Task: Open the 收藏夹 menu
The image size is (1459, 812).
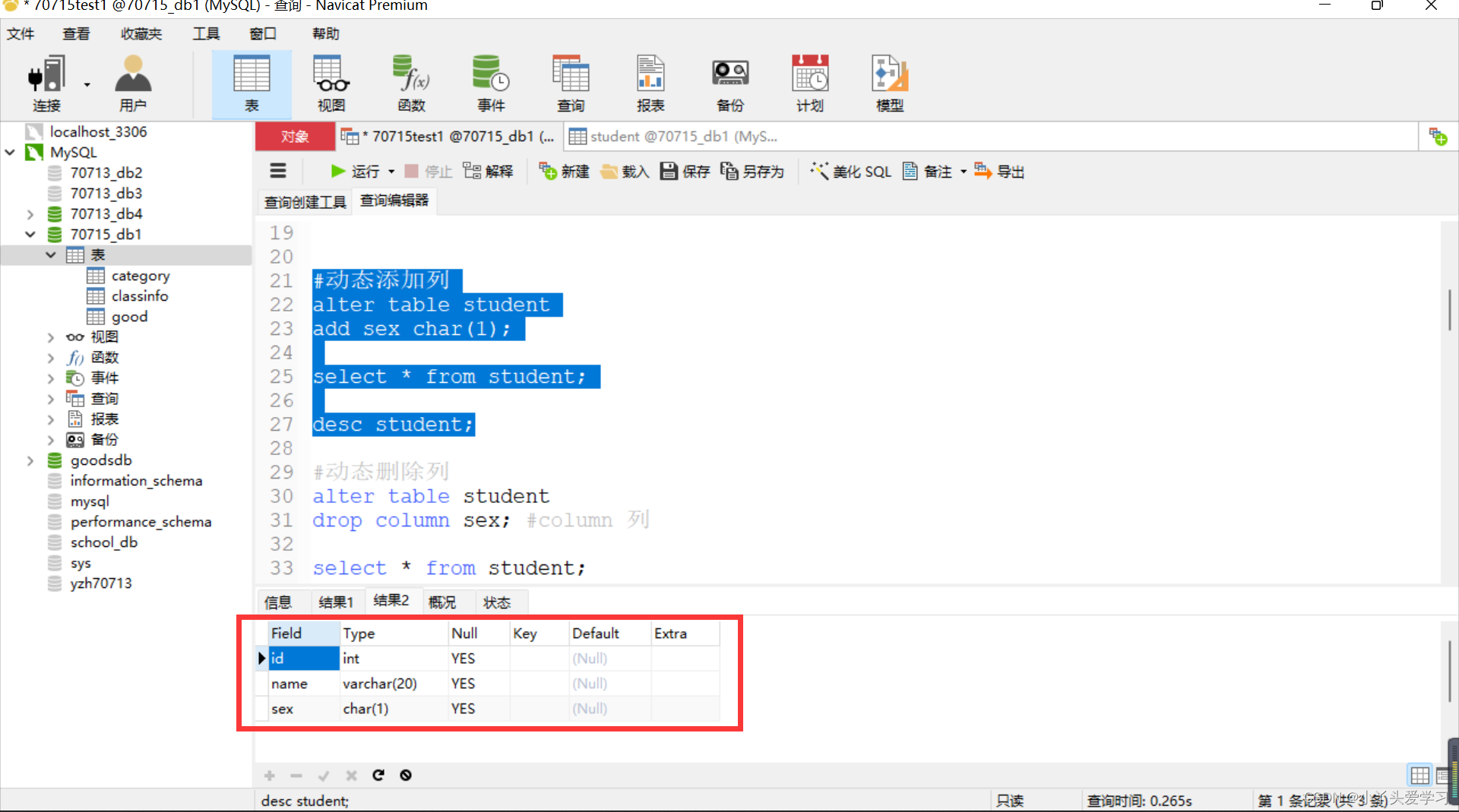Action: 141,33
